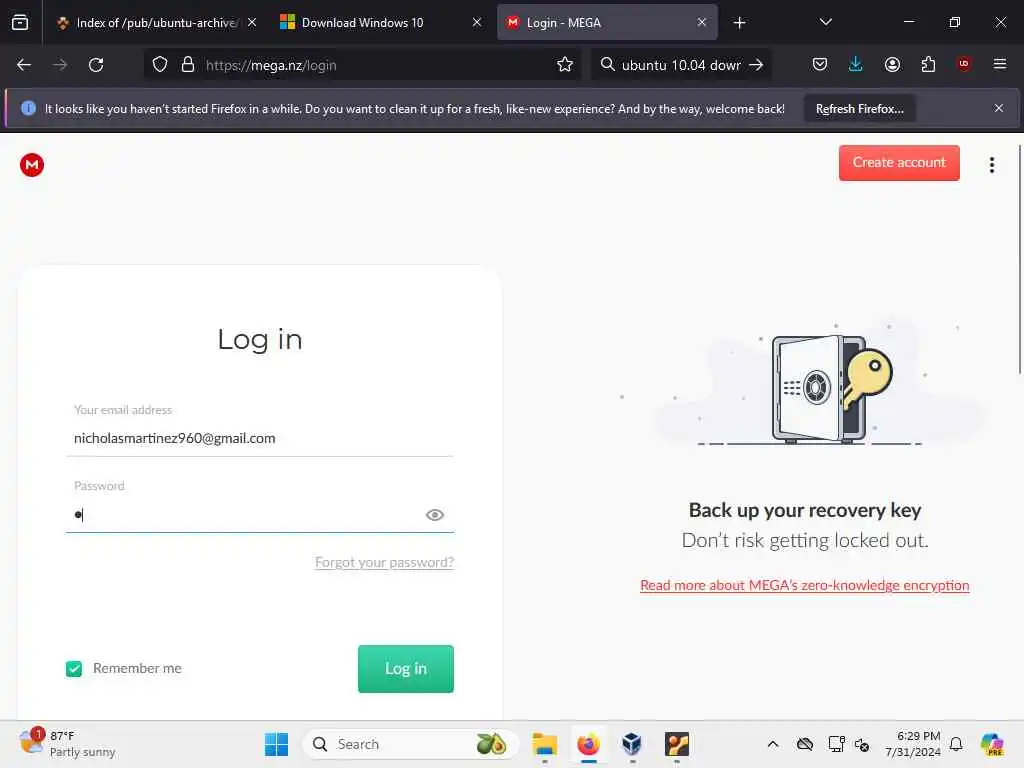Image resolution: width=1024 pixels, height=768 pixels.
Task: Click the muted volume tray icon
Action: (x=862, y=744)
